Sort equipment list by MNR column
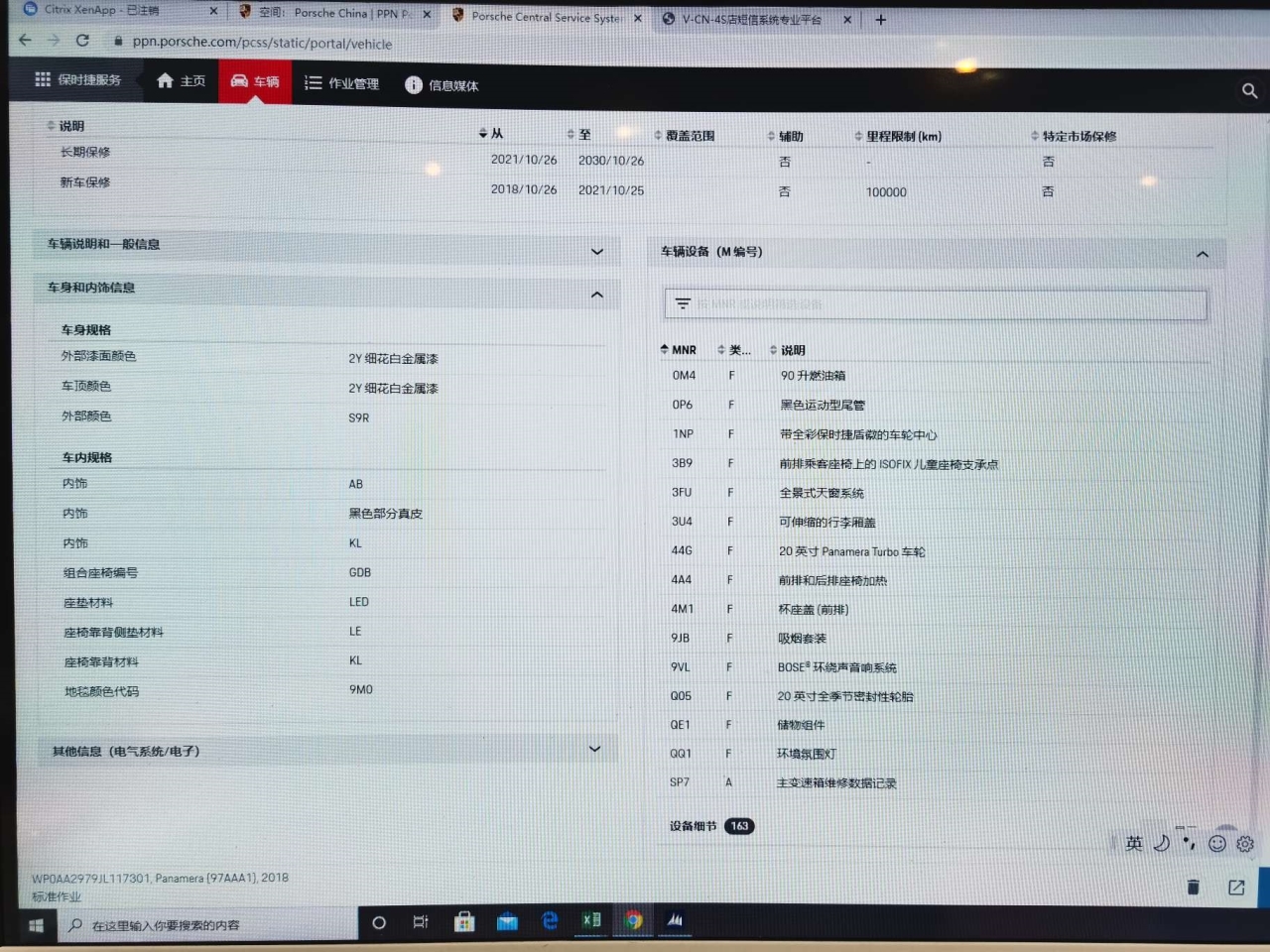The image size is (1270, 952). (x=679, y=349)
